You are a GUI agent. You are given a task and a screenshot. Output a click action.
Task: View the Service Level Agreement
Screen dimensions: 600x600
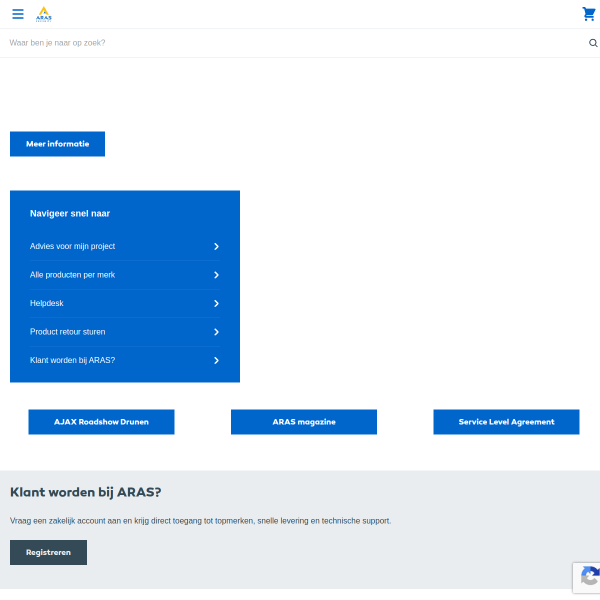click(x=506, y=422)
